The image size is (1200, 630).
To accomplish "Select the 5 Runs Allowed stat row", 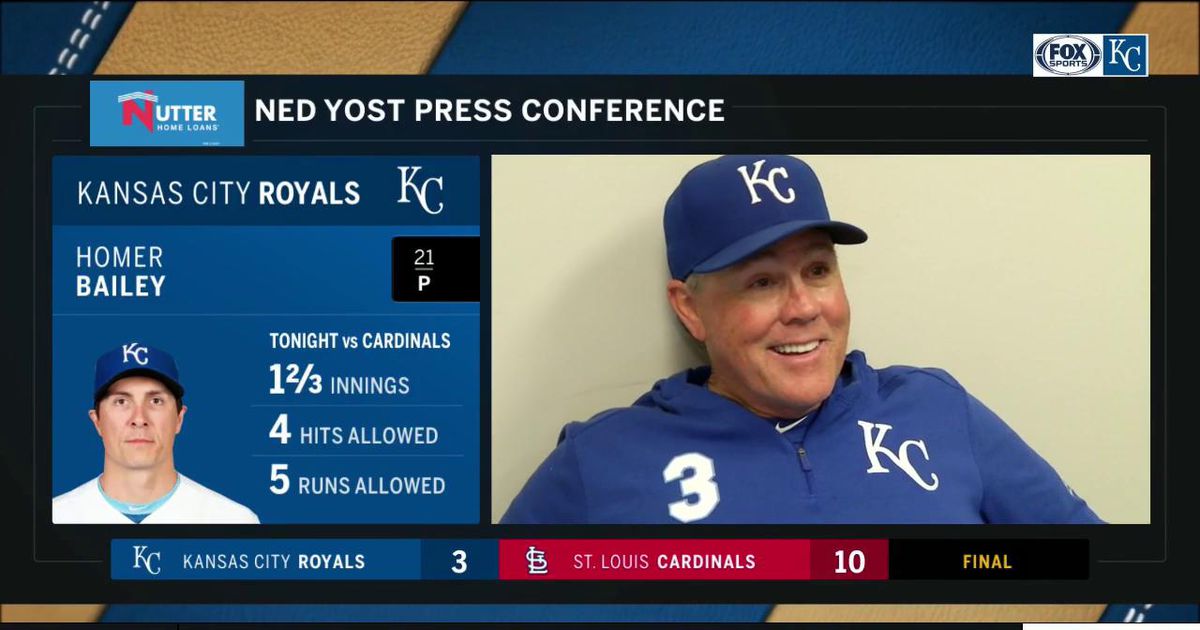I will click(357, 482).
